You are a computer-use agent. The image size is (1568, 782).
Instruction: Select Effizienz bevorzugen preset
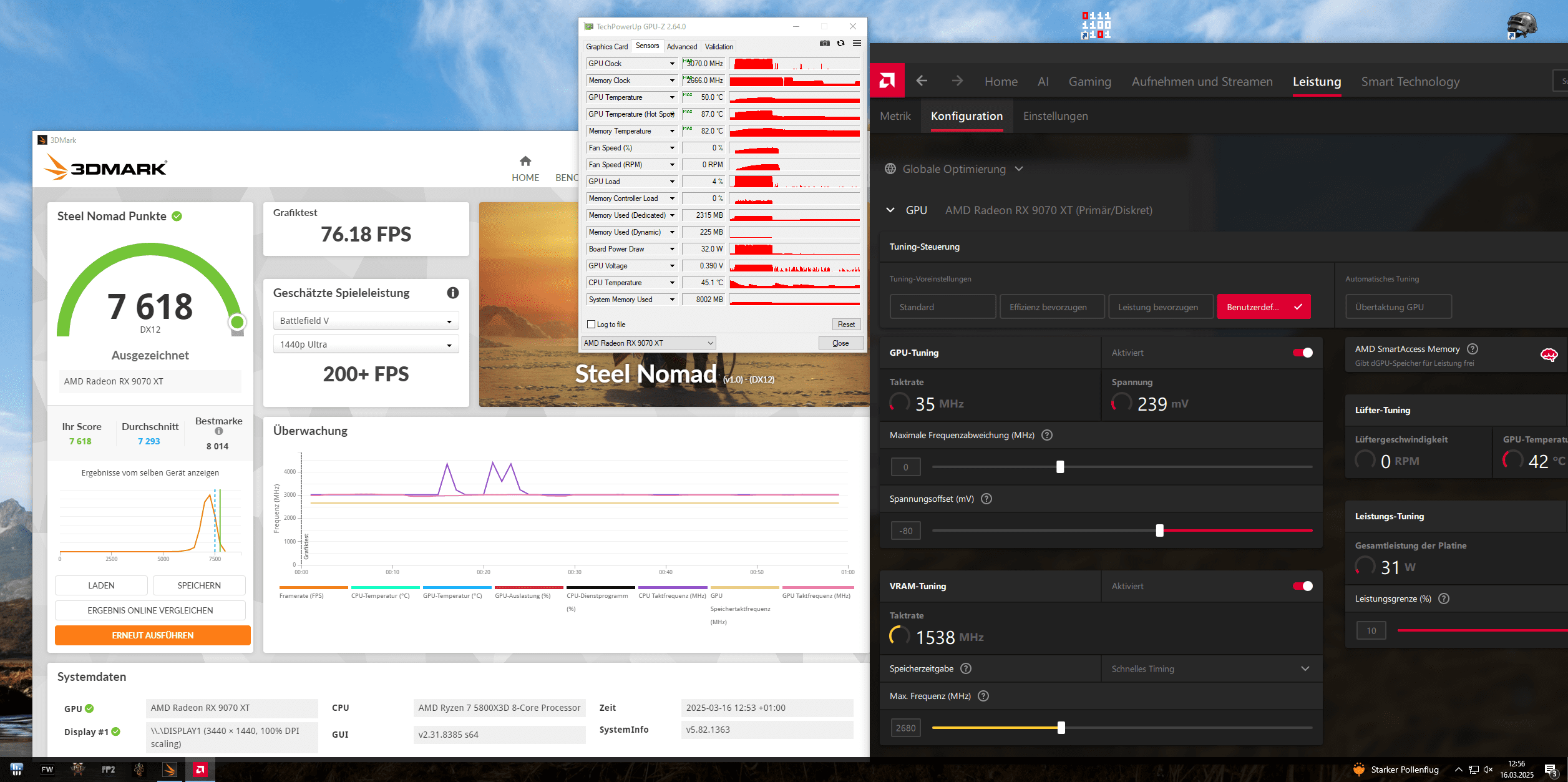[x=1052, y=307]
